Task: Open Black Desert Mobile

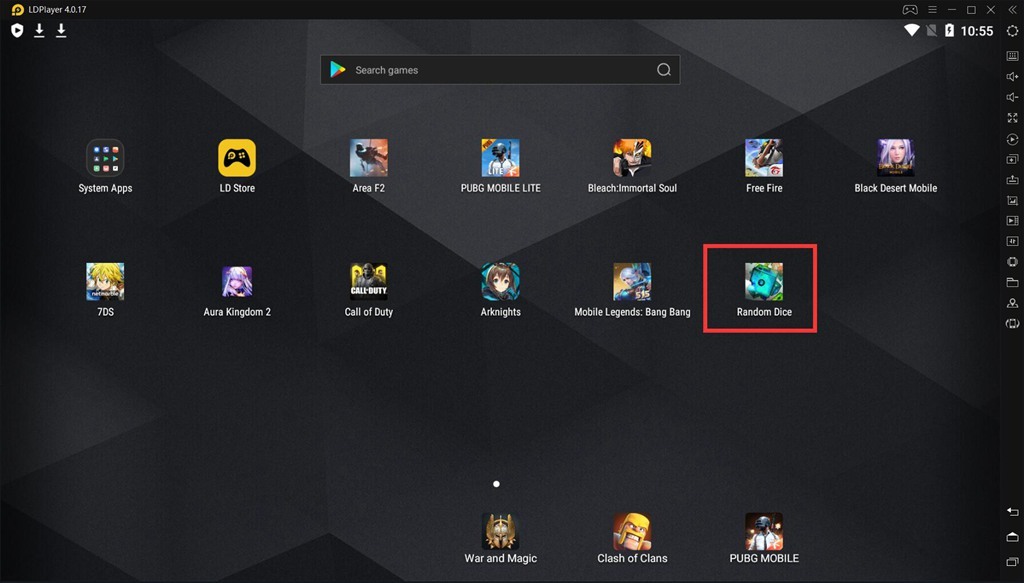Action: [896, 158]
